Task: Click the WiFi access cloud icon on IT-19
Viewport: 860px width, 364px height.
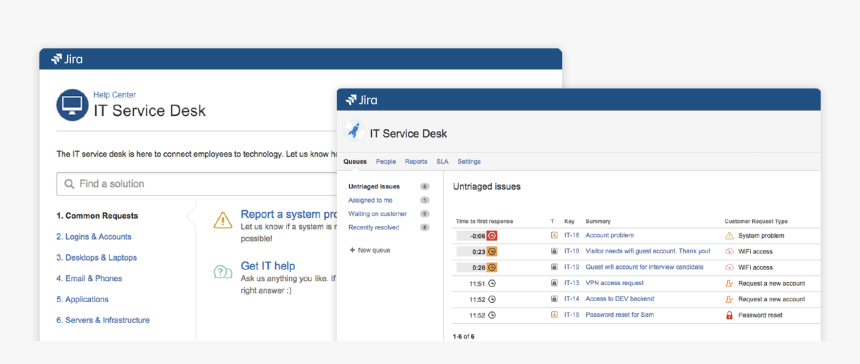Action: (x=729, y=268)
